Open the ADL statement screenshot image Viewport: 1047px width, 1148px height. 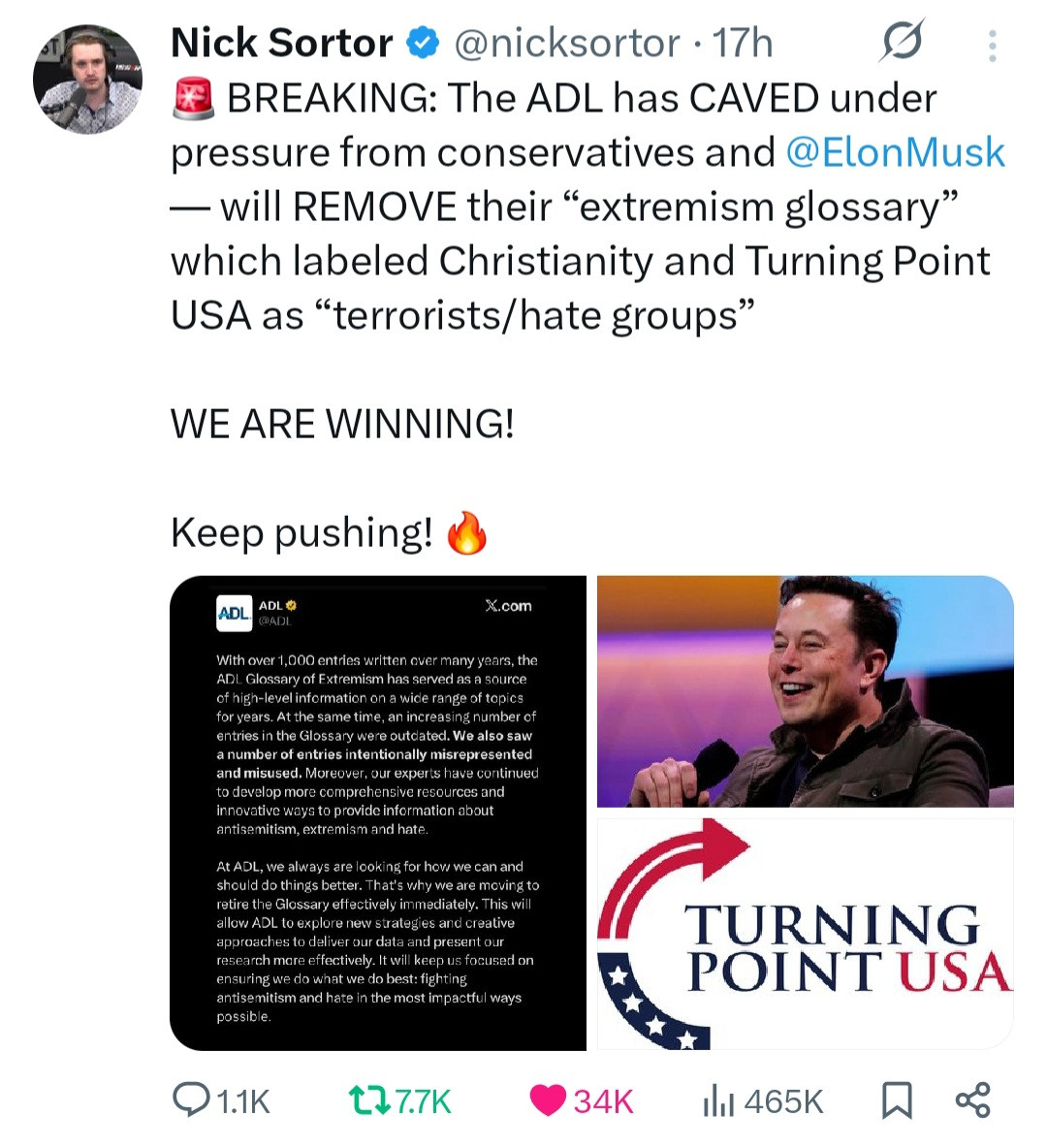click(x=378, y=813)
